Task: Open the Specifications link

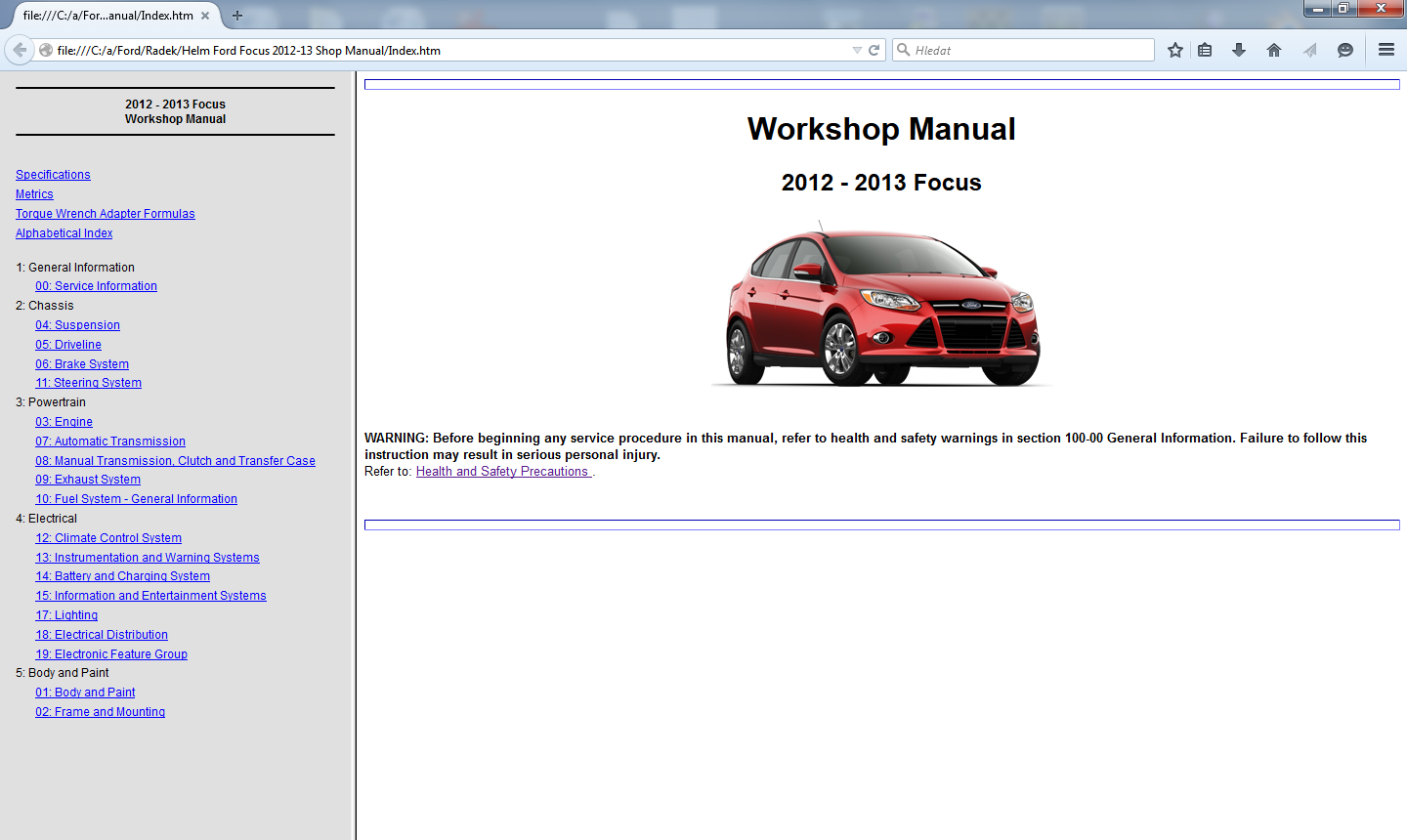Action: tap(53, 175)
